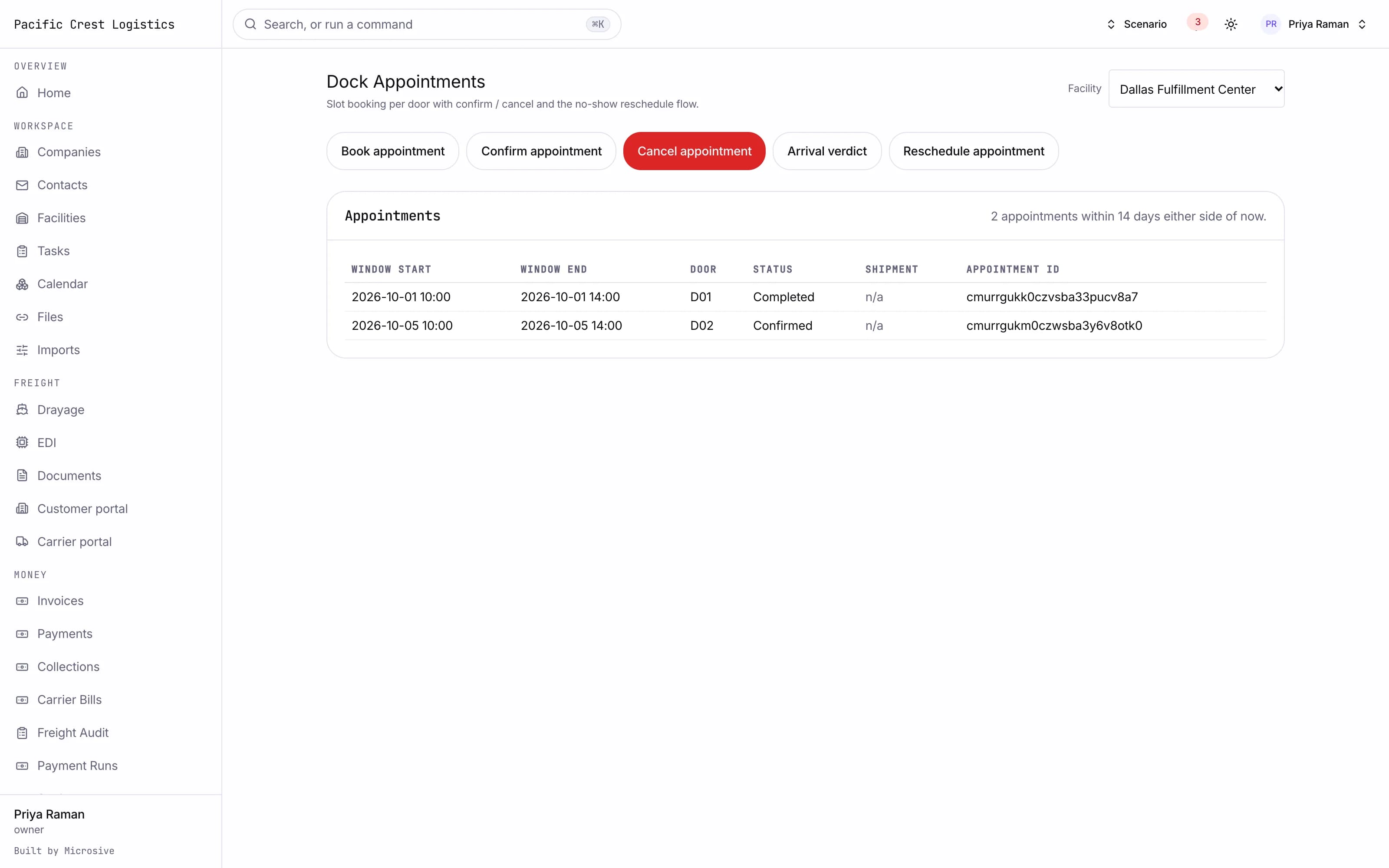Open the Documents page icon

[x=22, y=476]
